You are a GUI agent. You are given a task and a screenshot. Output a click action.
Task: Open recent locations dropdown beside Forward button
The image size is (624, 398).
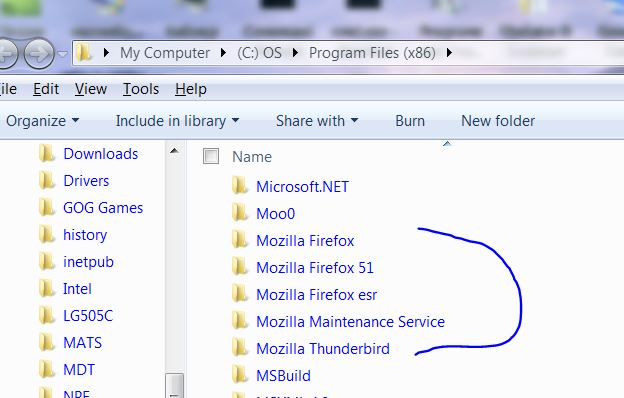pos(63,53)
